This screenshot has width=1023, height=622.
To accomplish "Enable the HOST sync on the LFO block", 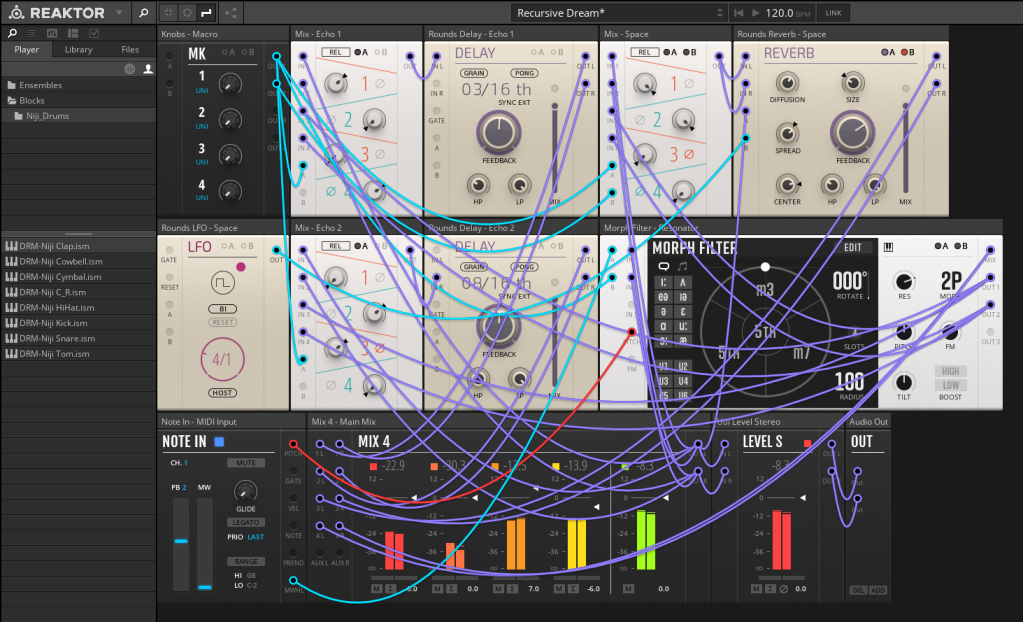I will tap(223, 393).
